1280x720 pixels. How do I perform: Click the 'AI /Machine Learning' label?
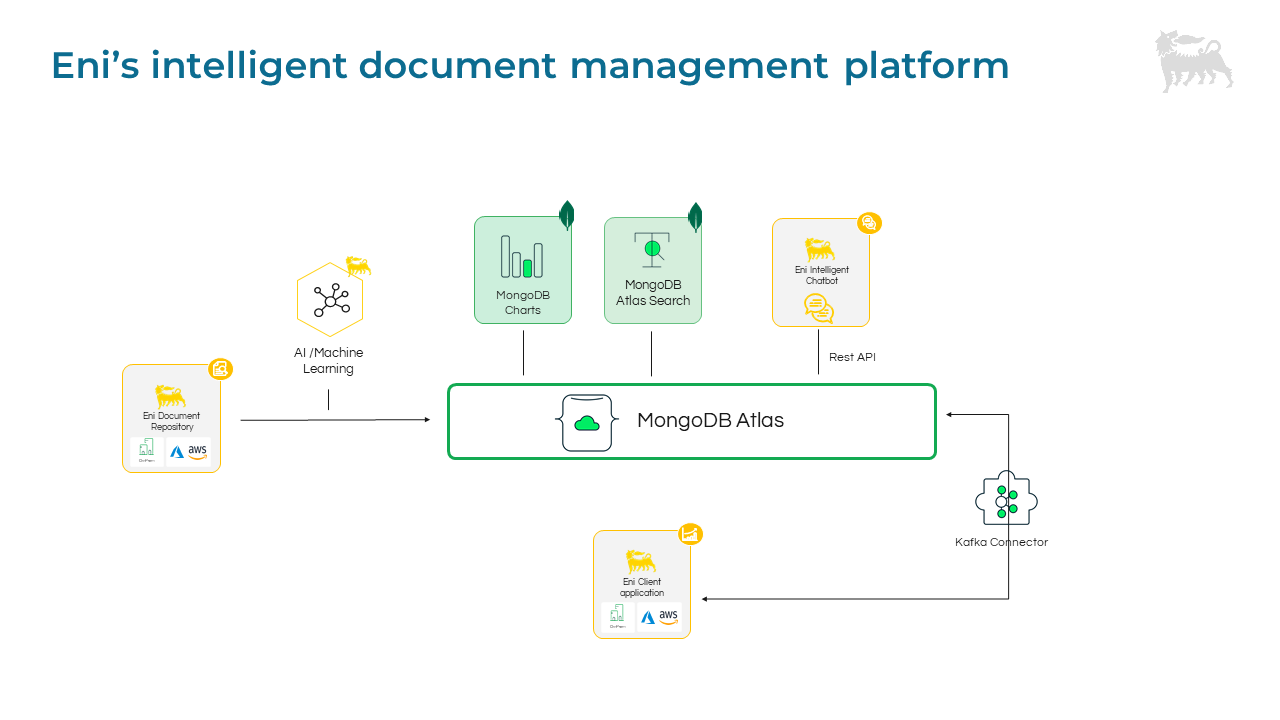click(329, 361)
